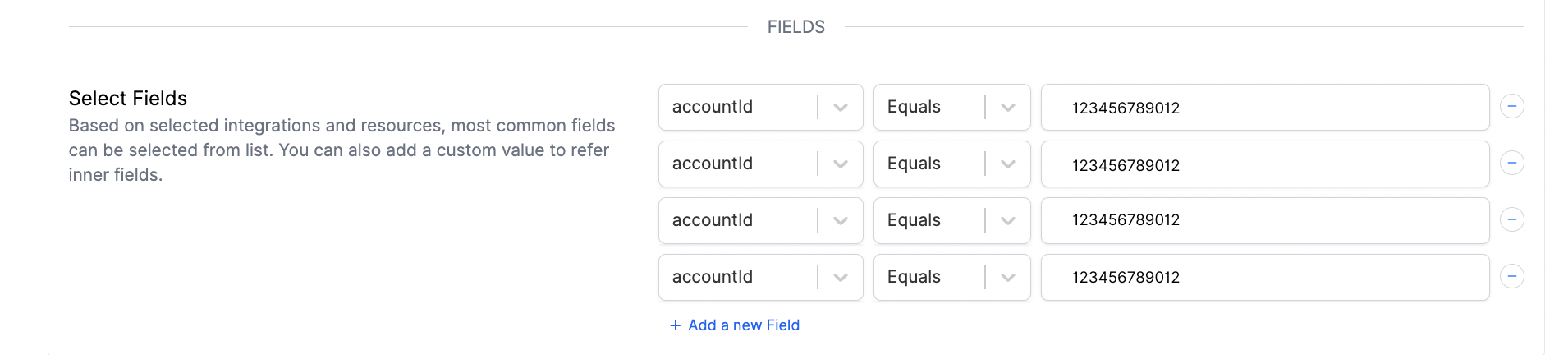Remove the third accountId field row

pyautogui.click(x=1511, y=220)
